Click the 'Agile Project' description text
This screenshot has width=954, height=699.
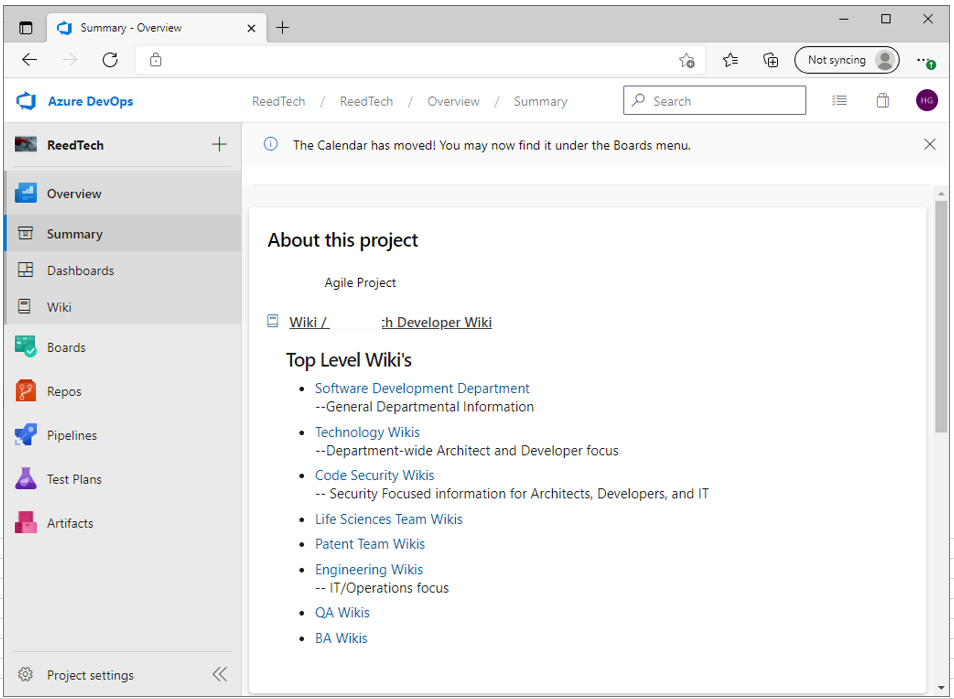pos(360,282)
